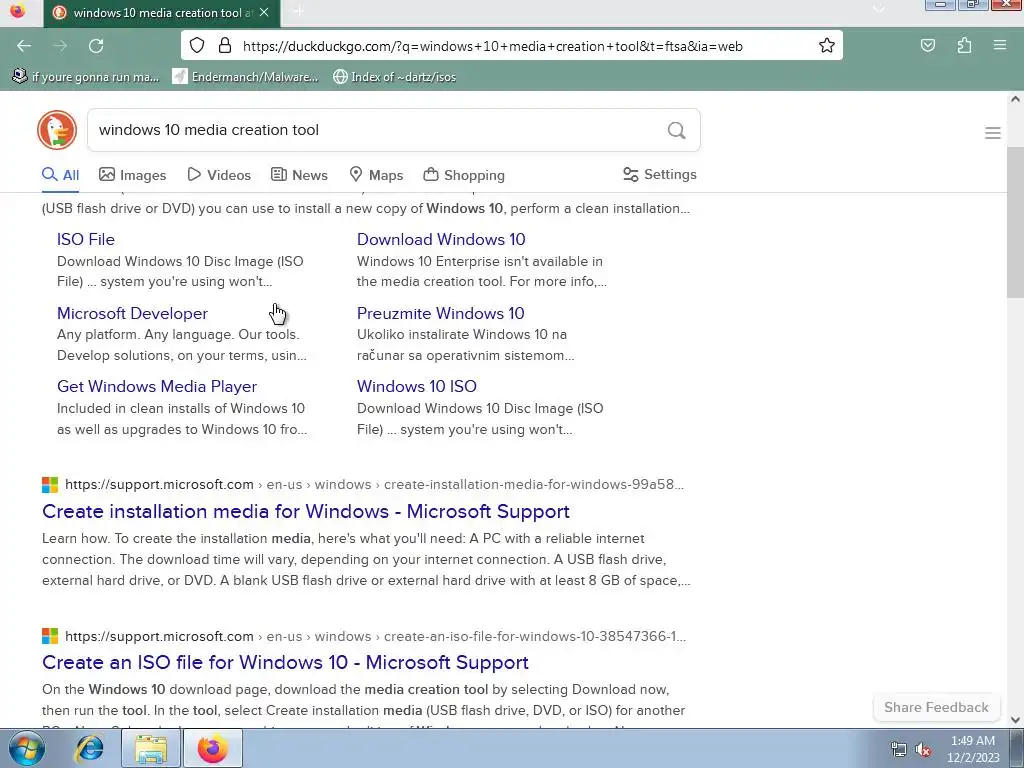The image size is (1024, 768).
Task: Open the Microsoft Developer sitelink
Action: [132, 313]
